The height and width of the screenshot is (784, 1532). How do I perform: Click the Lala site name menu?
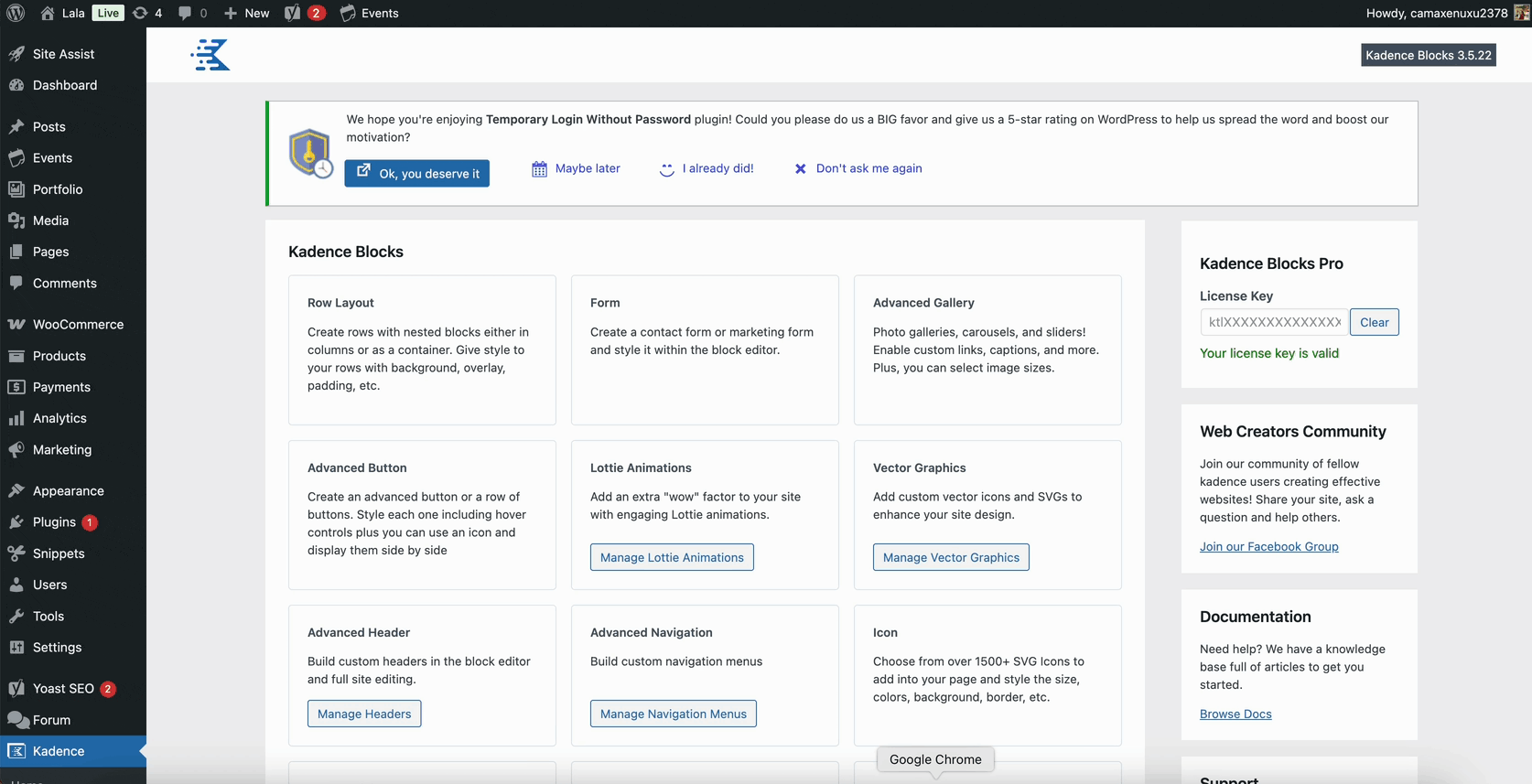click(72, 13)
